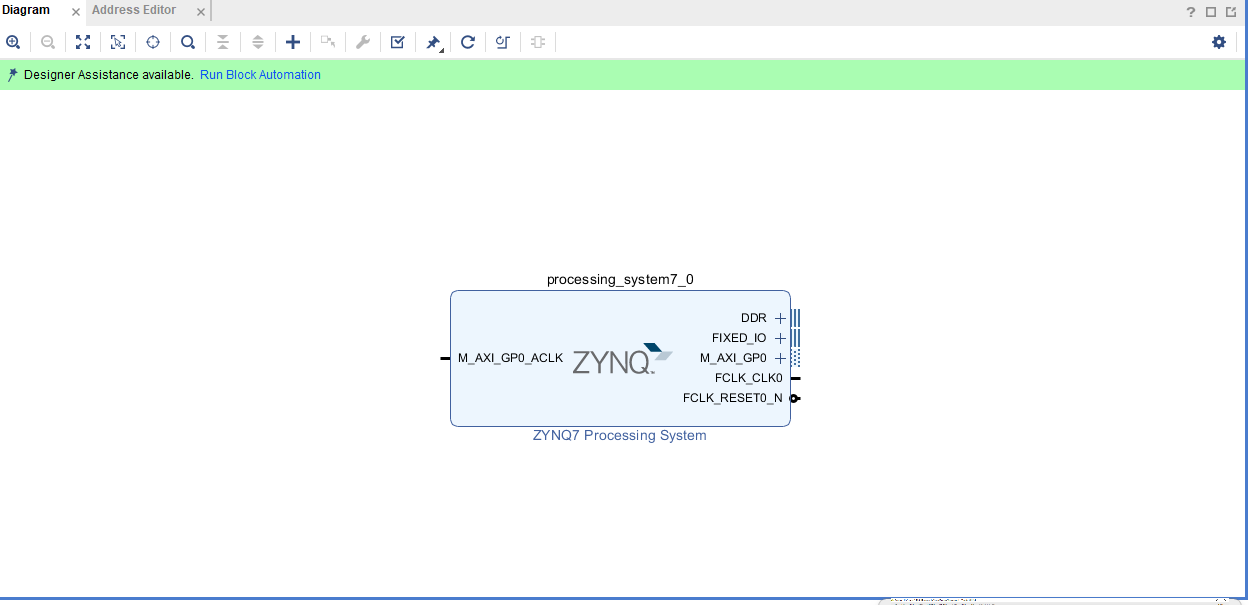Switch to the Address Editor tab
The width and height of the screenshot is (1249, 605).
pyautogui.click(x=134, y=10)
